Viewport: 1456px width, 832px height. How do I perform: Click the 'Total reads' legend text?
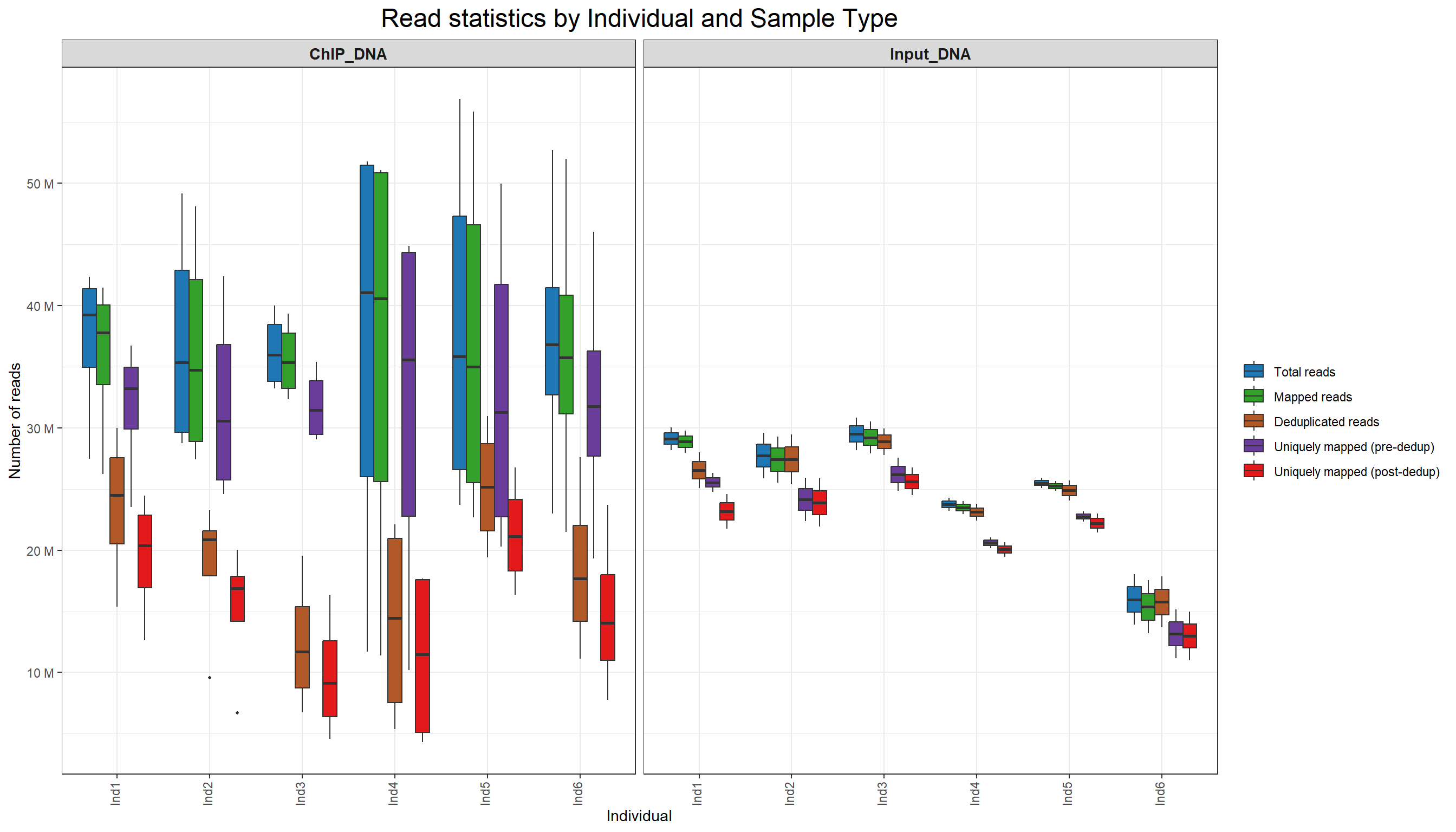coord(1304,372)
